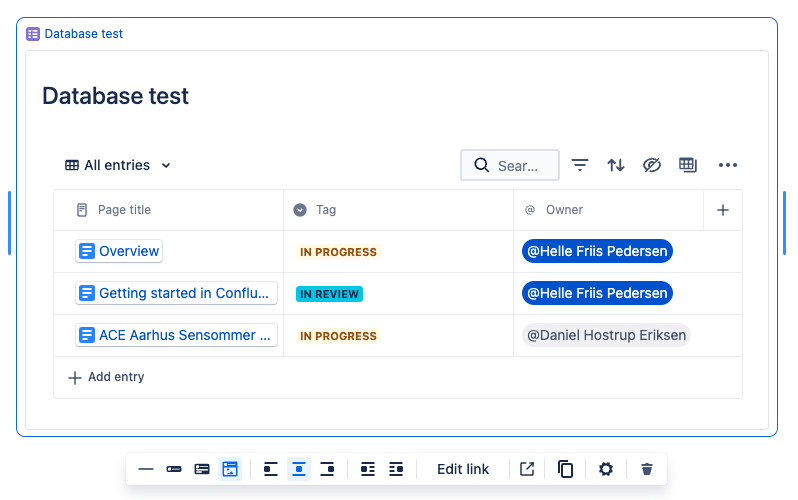Screen dimensions: 798x500
Task: Click the tag chevron icon in Tag header
Action: (x=300, y=210)
